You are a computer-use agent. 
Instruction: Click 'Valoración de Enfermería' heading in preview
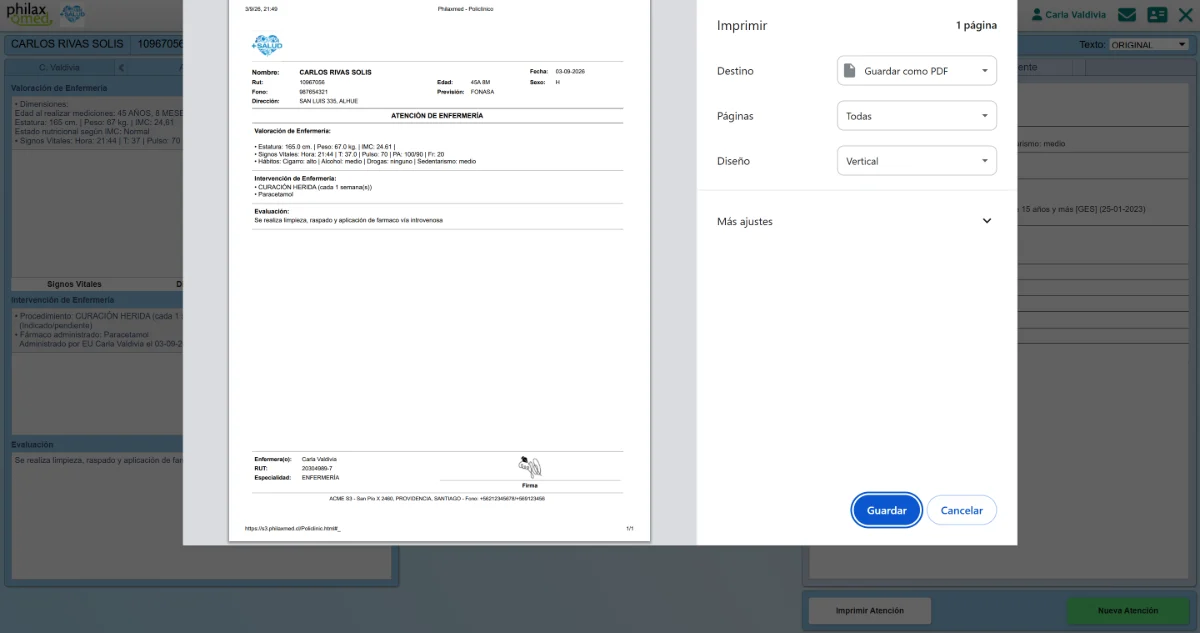point(293,131)
